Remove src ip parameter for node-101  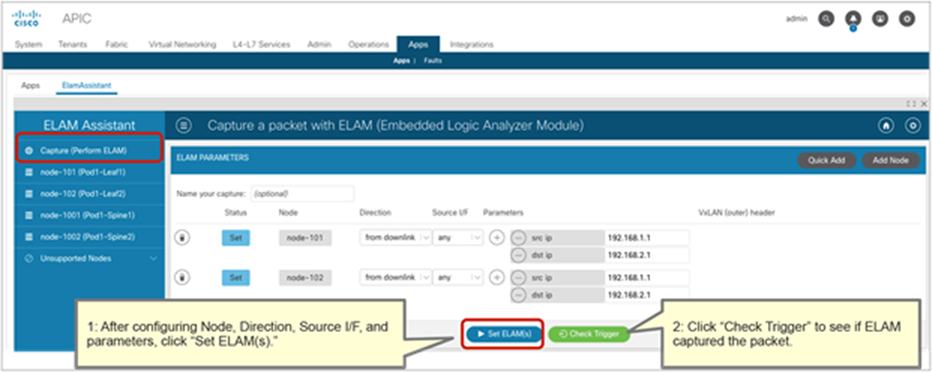(518, 238)
